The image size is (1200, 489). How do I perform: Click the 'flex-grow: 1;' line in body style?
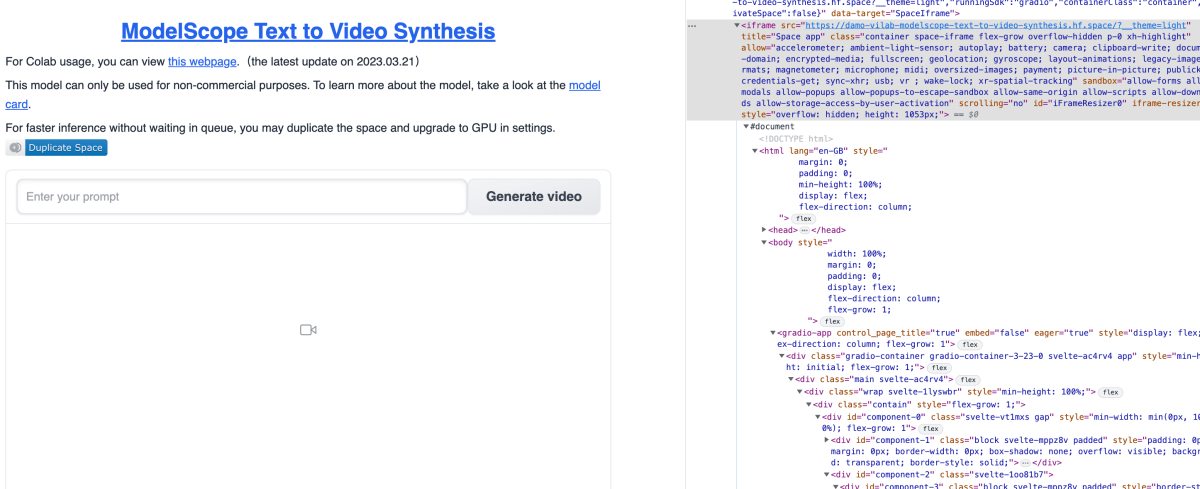[x=859, y=310]
